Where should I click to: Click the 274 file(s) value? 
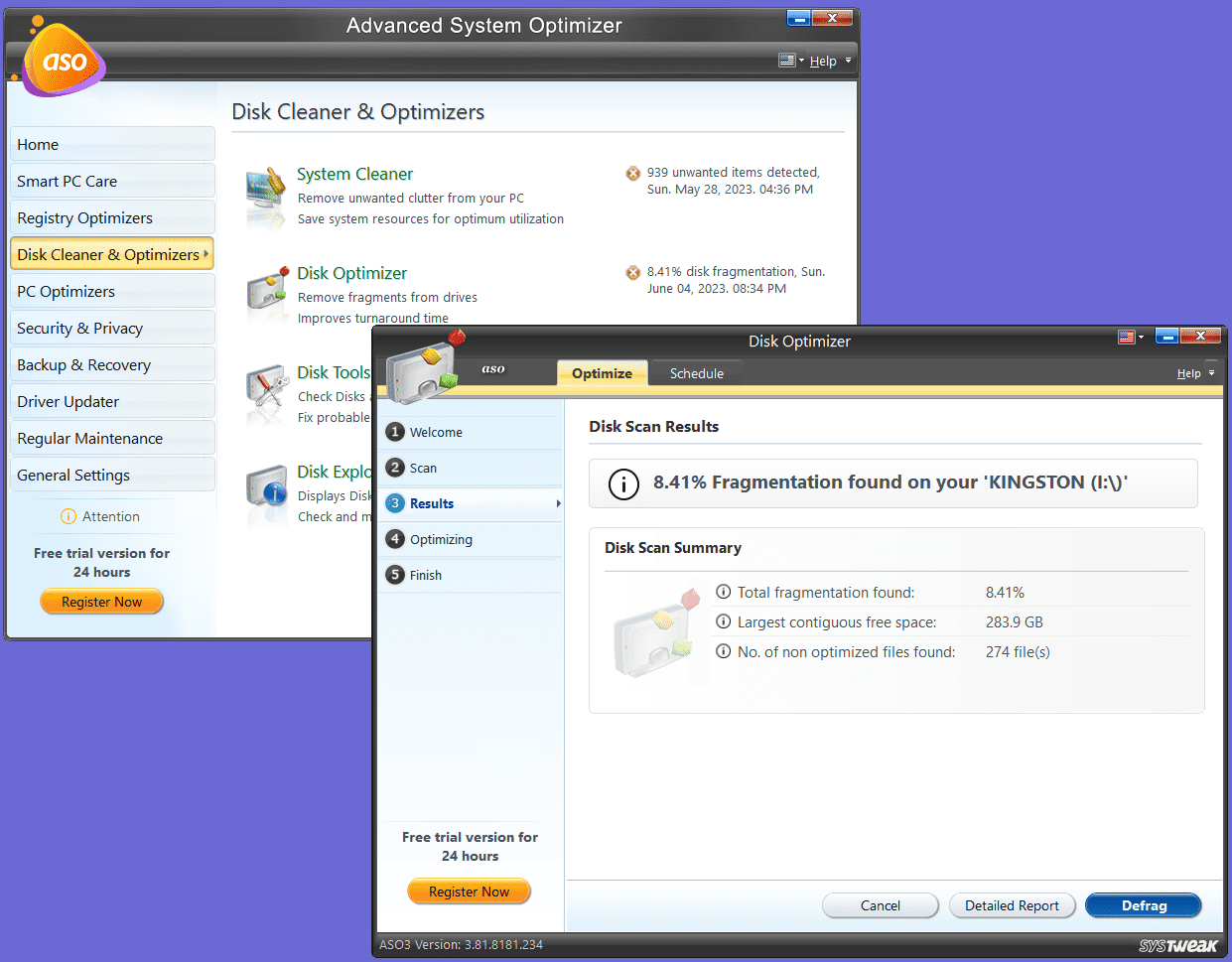point(1018,652)
